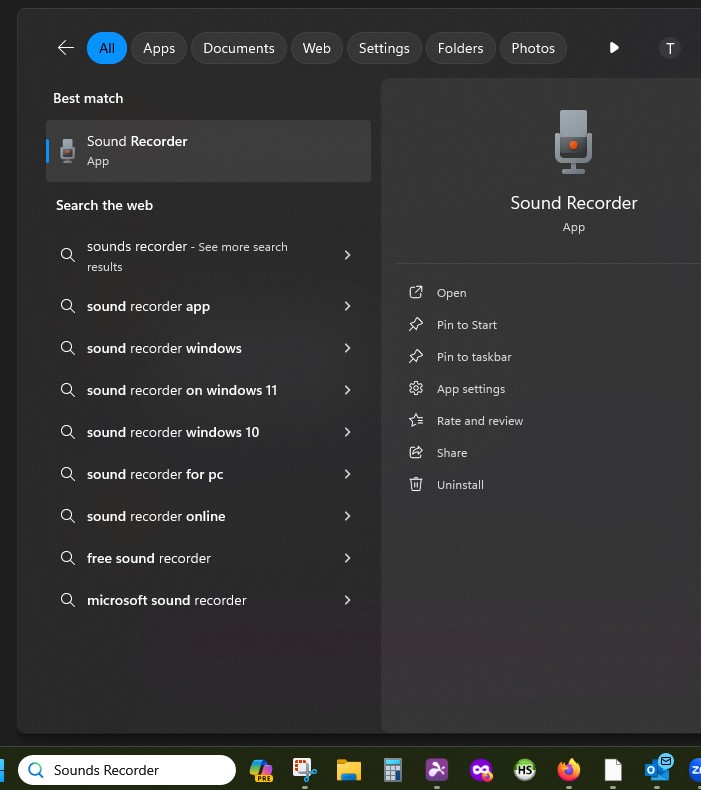Image resolution: width=701 pixels, height=790 pixels.
Task: Select 'sound recorder windows' suggestion
Action: tap(164, 348)
